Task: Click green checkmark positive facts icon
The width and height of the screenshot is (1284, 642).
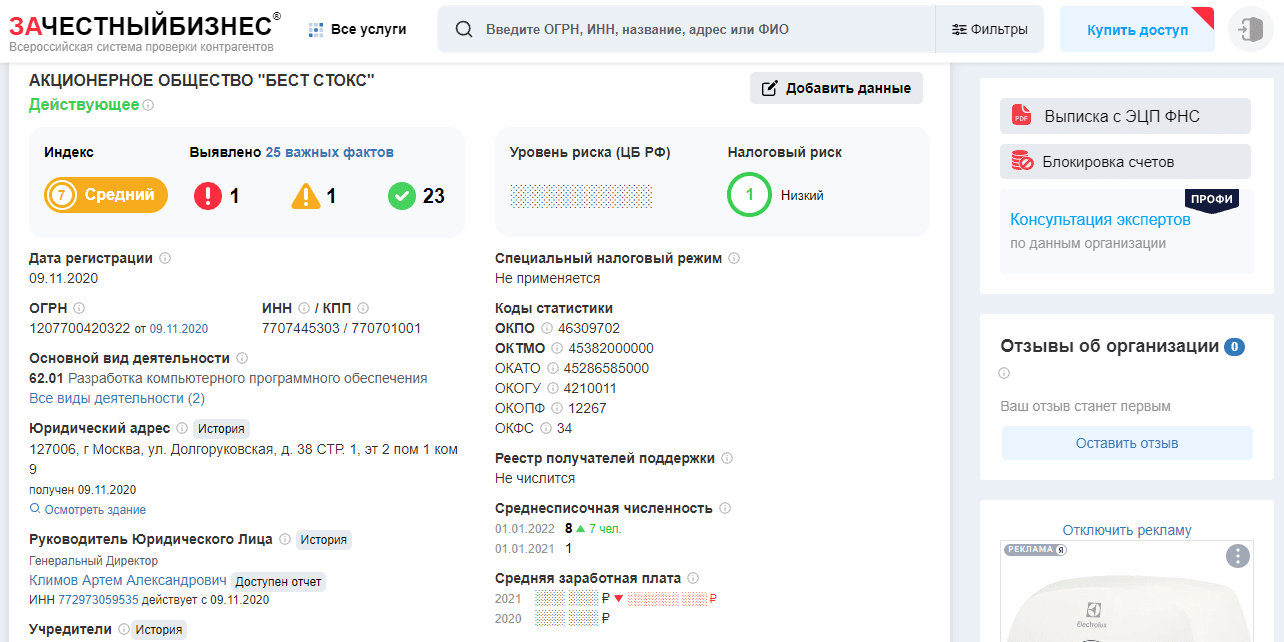Action: point(401,196)
